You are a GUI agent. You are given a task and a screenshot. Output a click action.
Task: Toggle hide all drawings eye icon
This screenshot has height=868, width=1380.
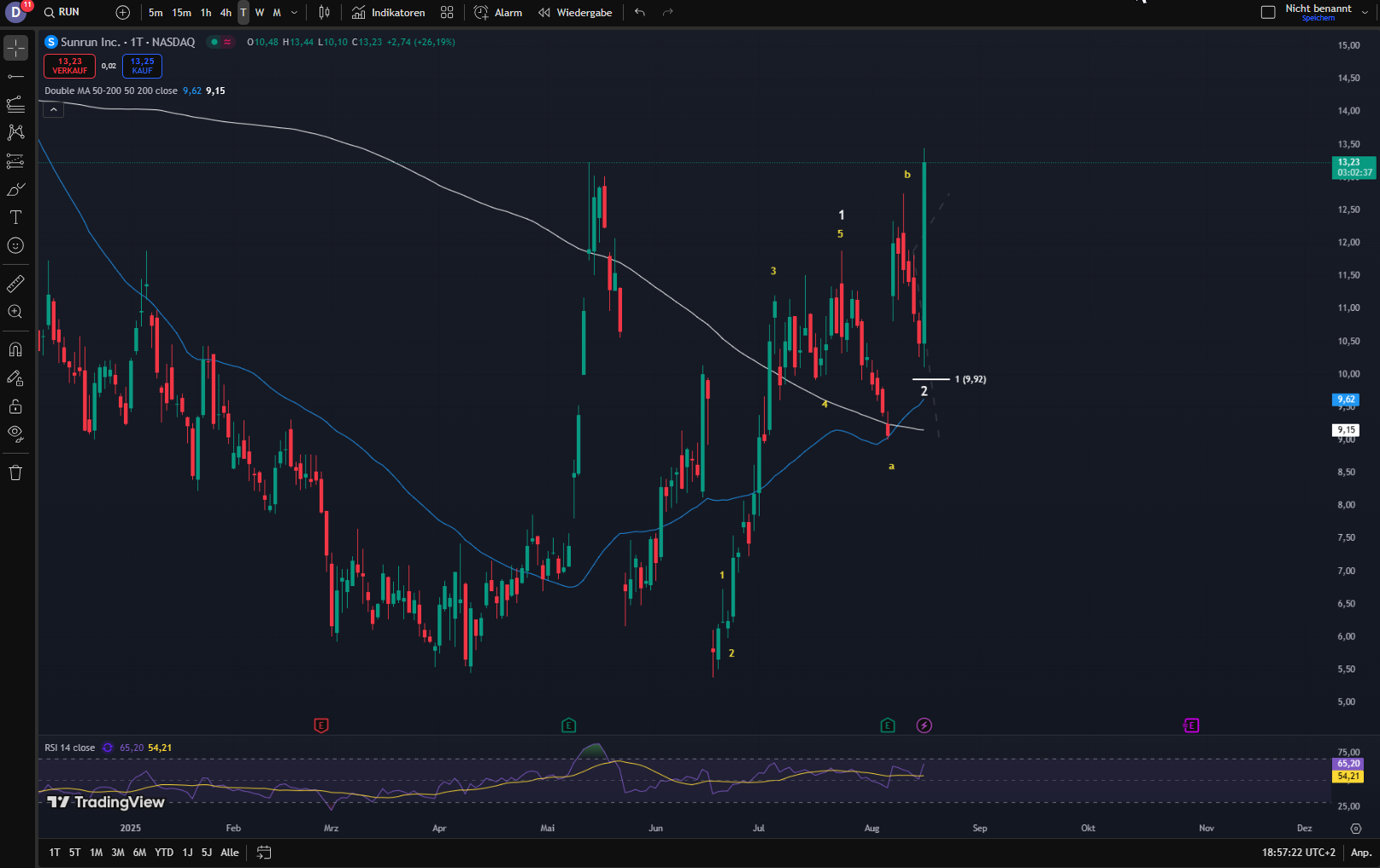15,433
